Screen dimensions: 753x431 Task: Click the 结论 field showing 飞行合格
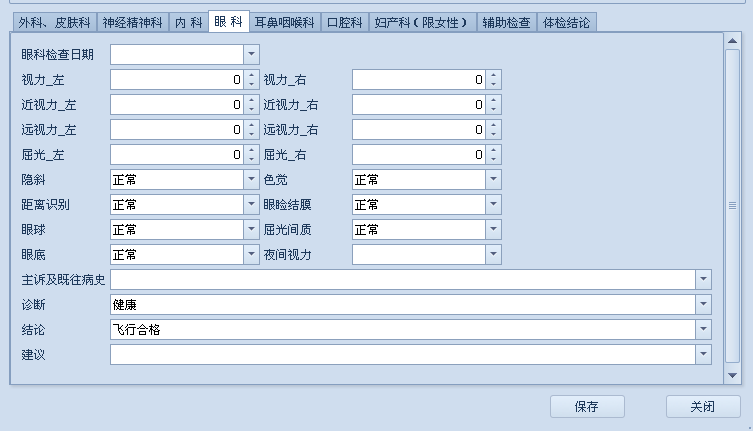point(403,329)
